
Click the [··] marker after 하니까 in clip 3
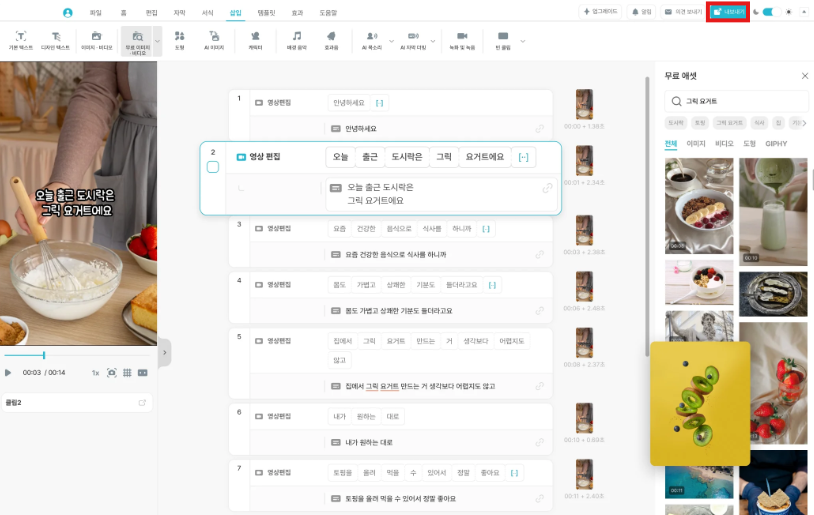coord(486,229)
